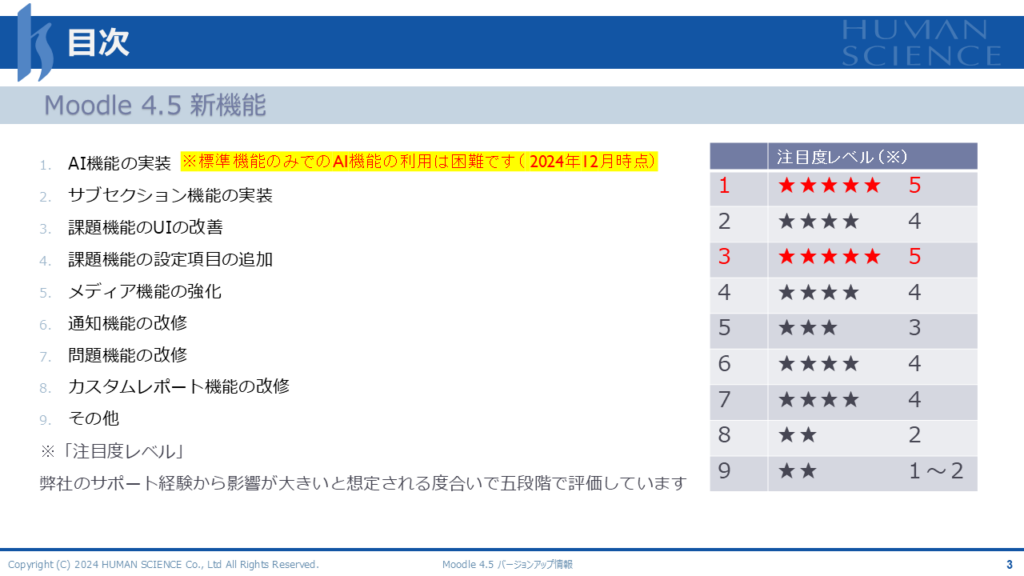Viewport: 1024px width, 576px height.
Task: Select the five red stars in table row 1
Action: 829,185
